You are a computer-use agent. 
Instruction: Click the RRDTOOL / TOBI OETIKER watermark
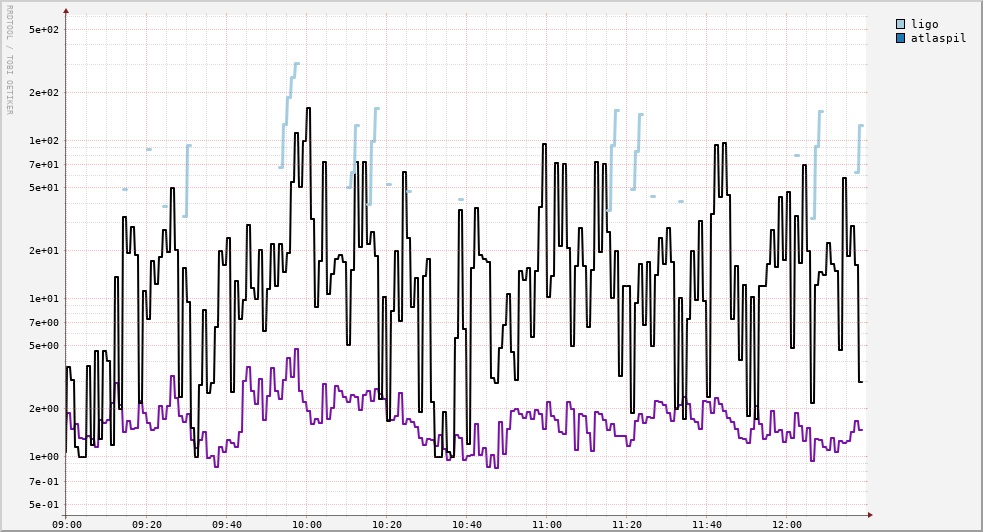(10, 60)
